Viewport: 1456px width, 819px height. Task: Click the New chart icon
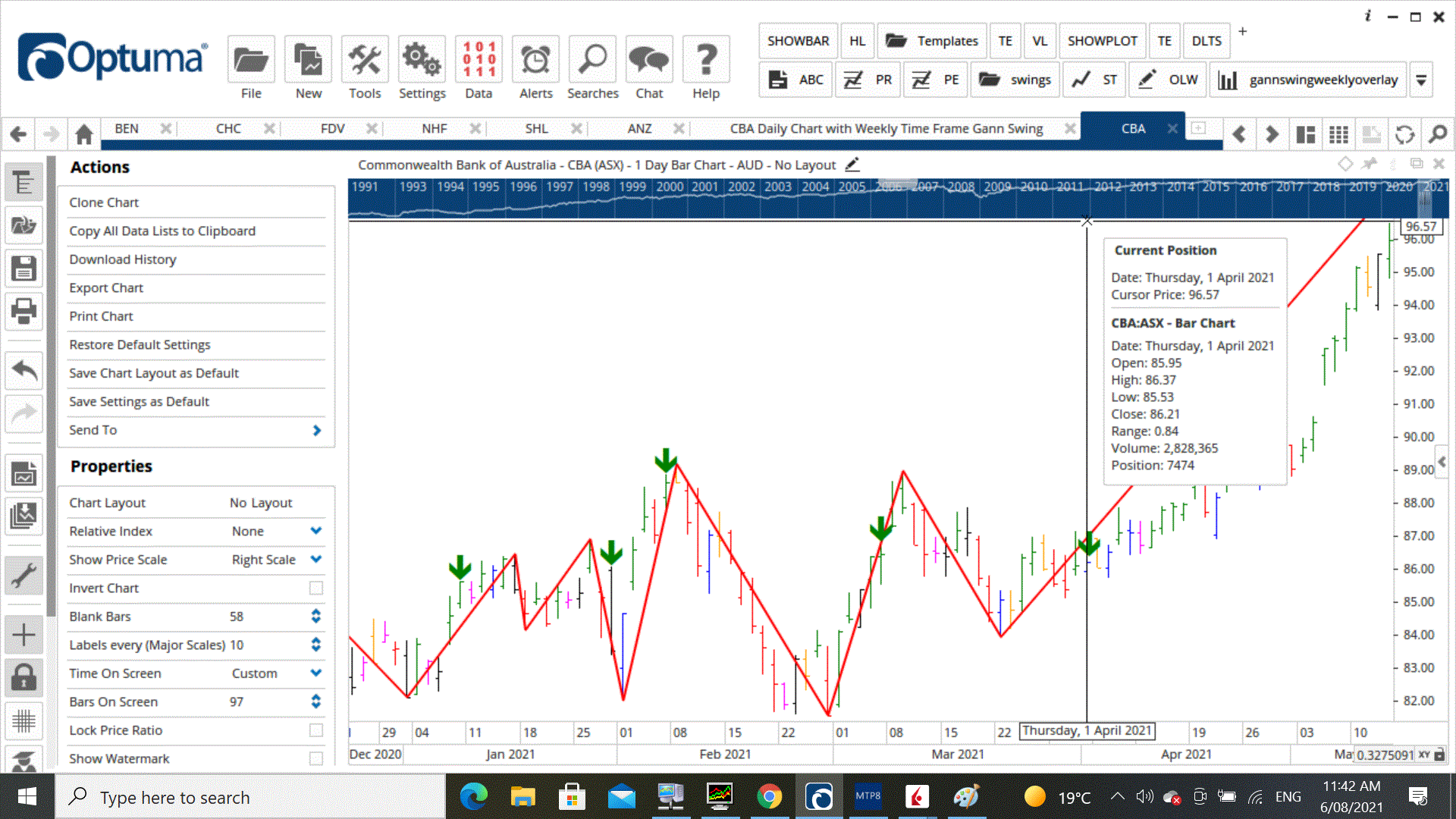(308, 59)
